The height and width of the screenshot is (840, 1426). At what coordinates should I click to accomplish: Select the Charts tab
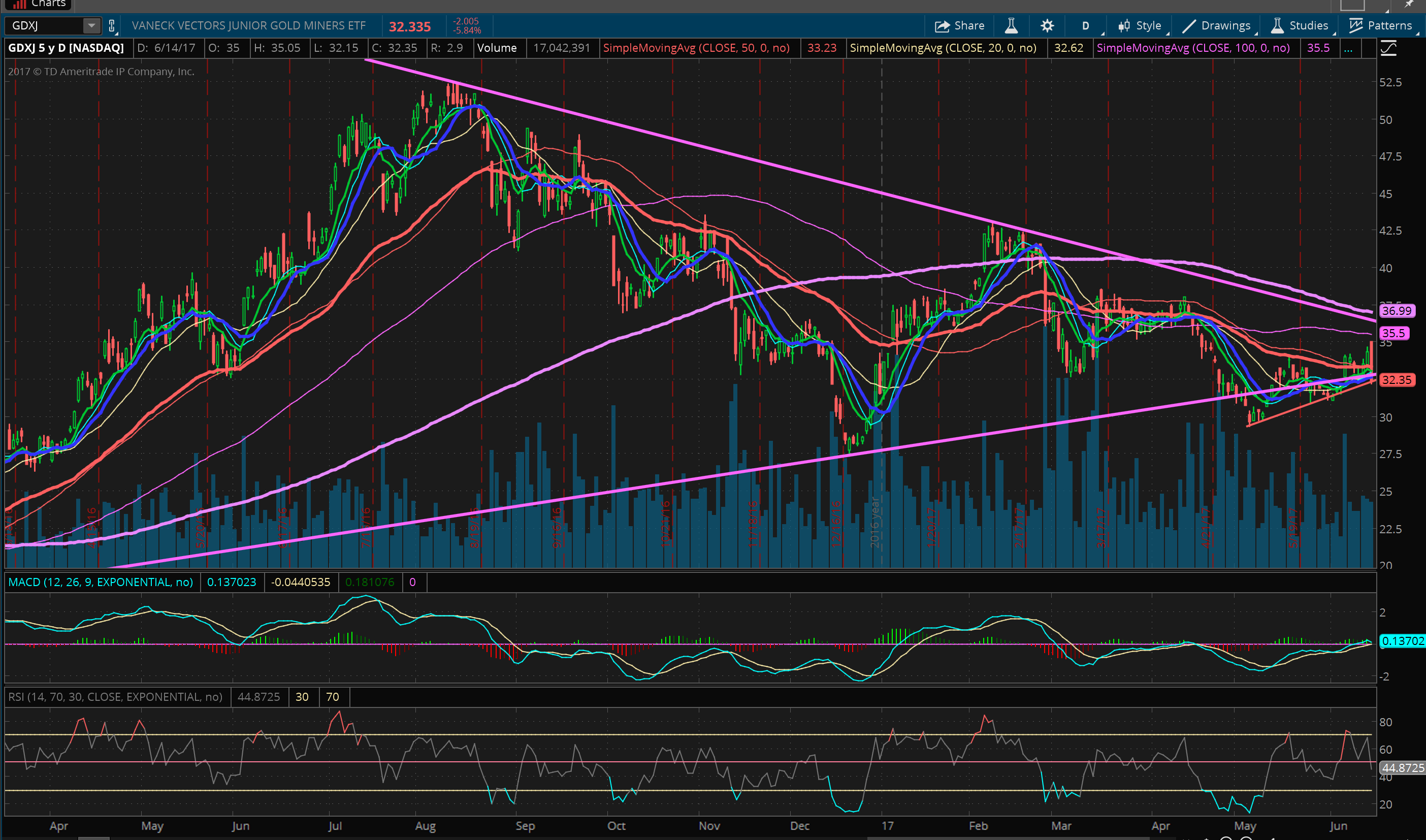point(39,4)
